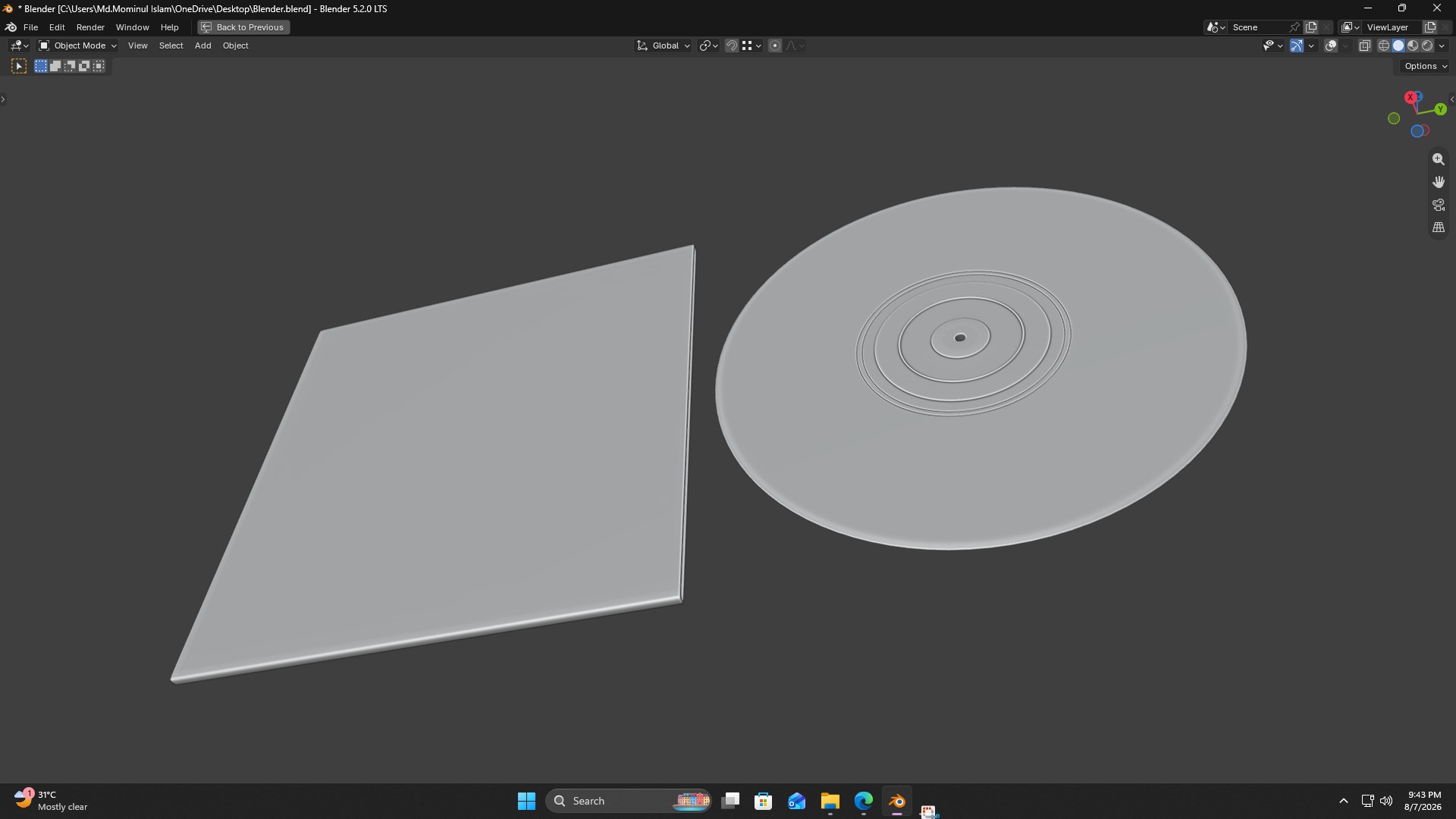Viewport: 1456px width, 819px height.
Task: Toggle the Show Overlays button
Action: [x=1331, y=46]
